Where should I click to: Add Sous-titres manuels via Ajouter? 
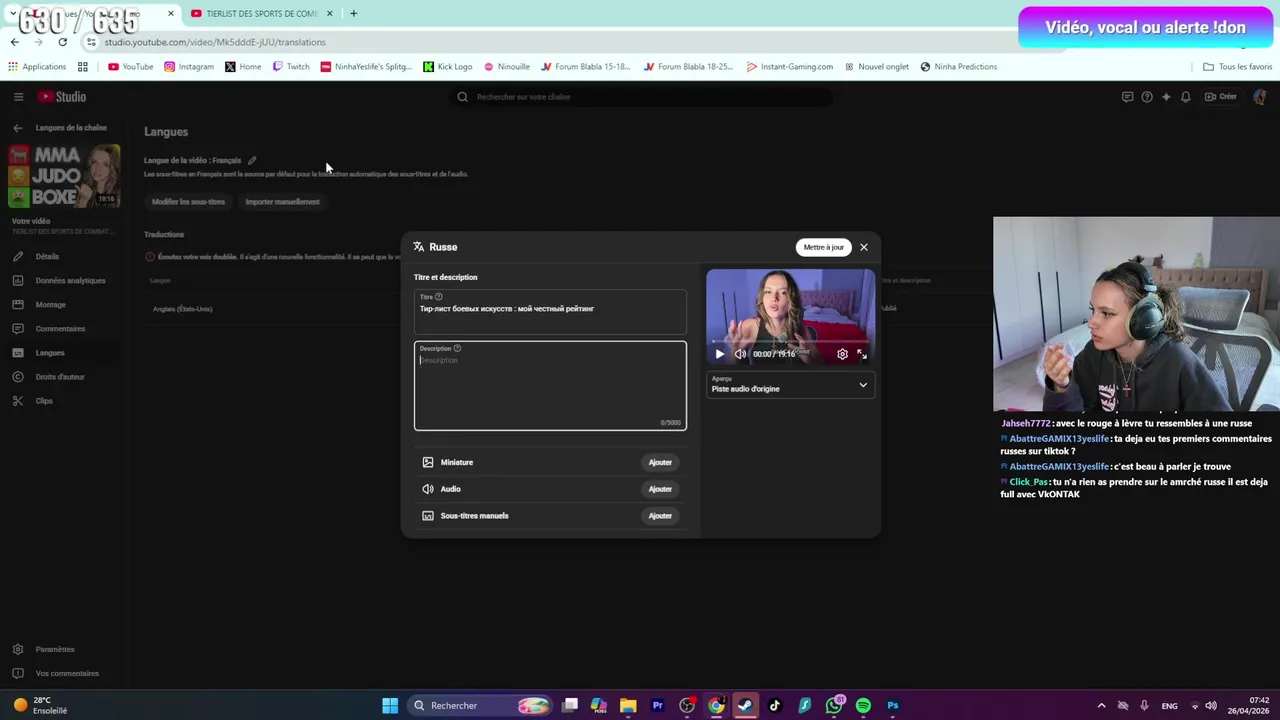[x=660, y=516]
